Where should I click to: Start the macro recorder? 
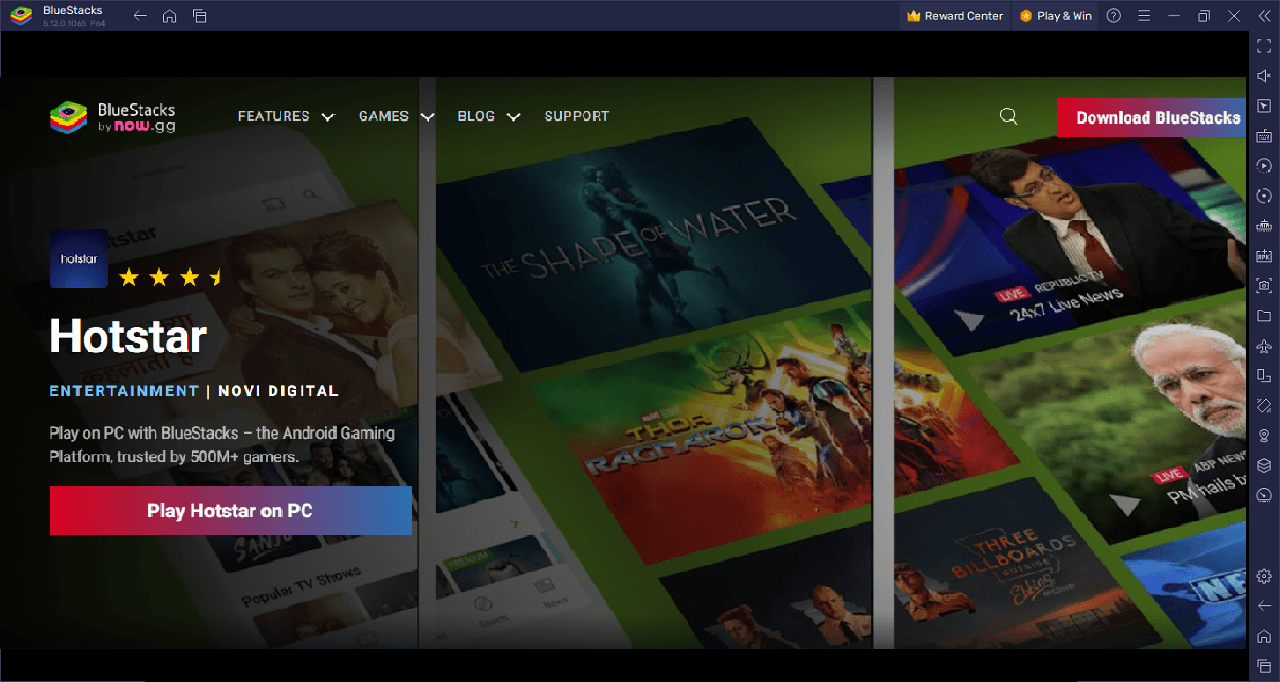pos(1263,165)
